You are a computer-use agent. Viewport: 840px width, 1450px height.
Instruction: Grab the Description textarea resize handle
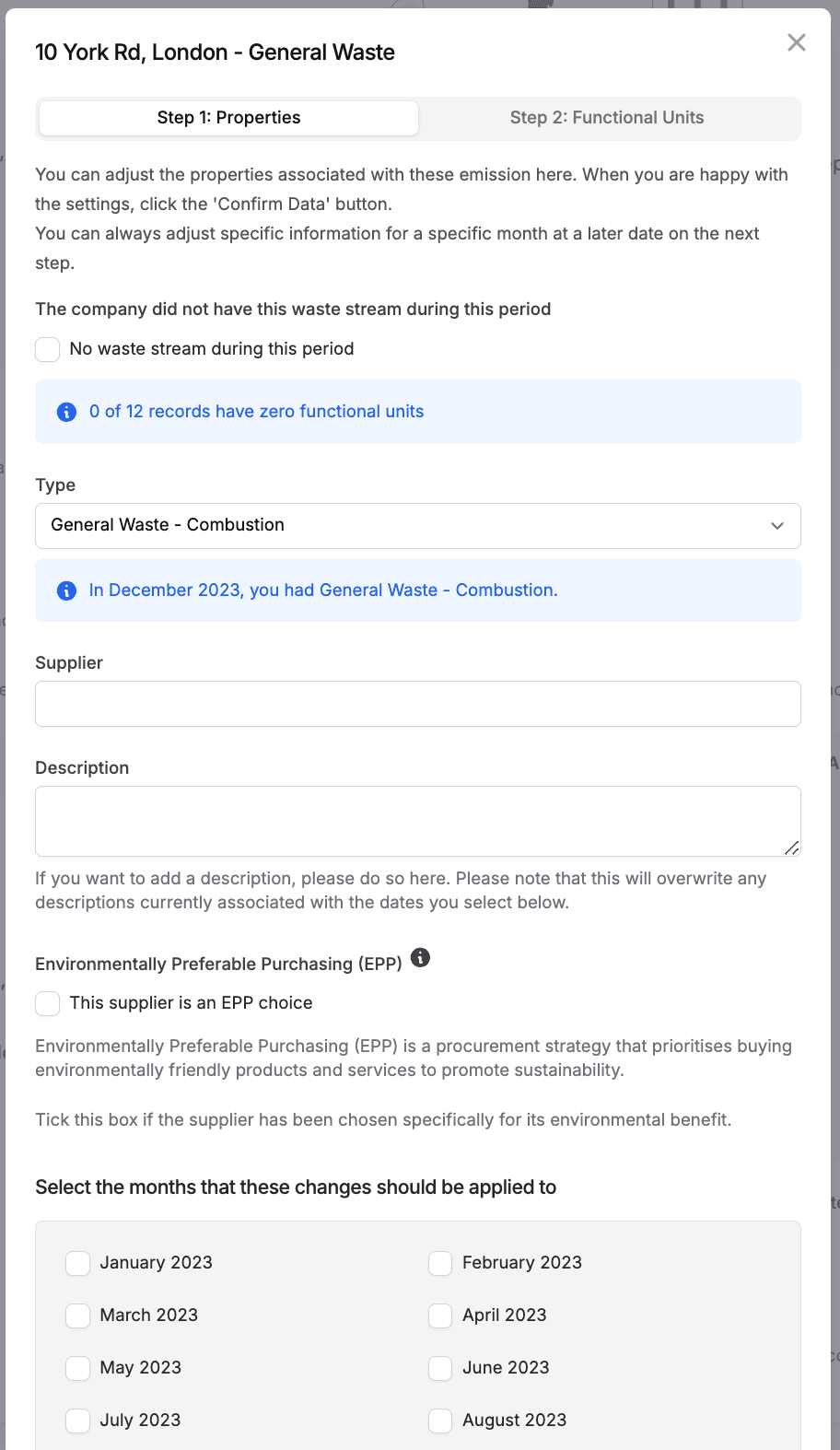coord(792,848)
